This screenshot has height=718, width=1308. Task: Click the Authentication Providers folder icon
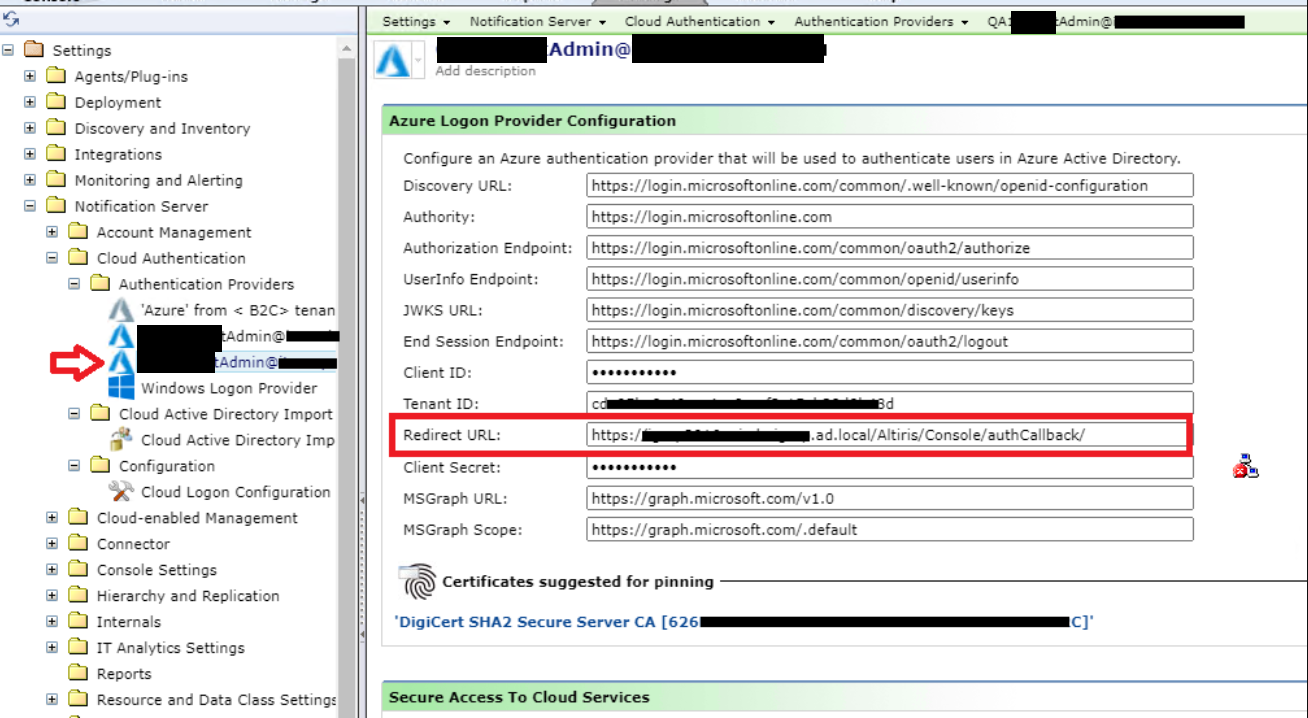(100, 284)
